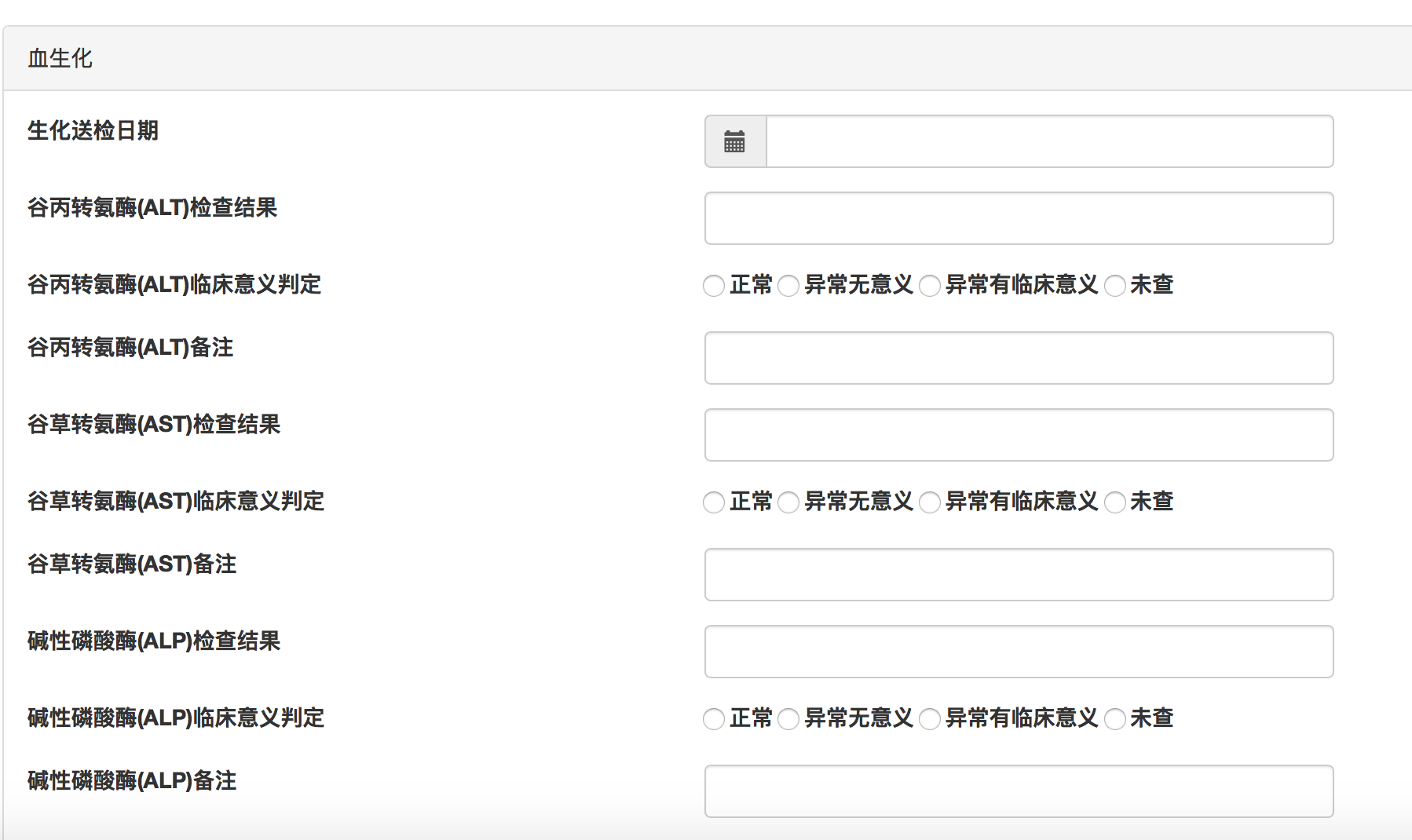Select 异常无意义 for ALT临床意义判定
The image size is (1412, 840).
tap(788, 286)
